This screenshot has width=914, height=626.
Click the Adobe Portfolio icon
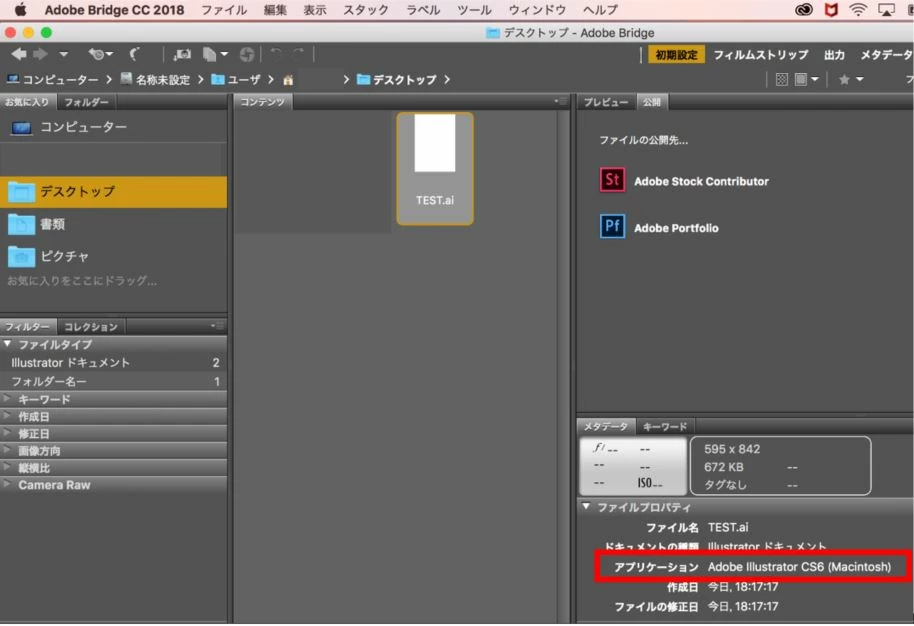point(612,226)
